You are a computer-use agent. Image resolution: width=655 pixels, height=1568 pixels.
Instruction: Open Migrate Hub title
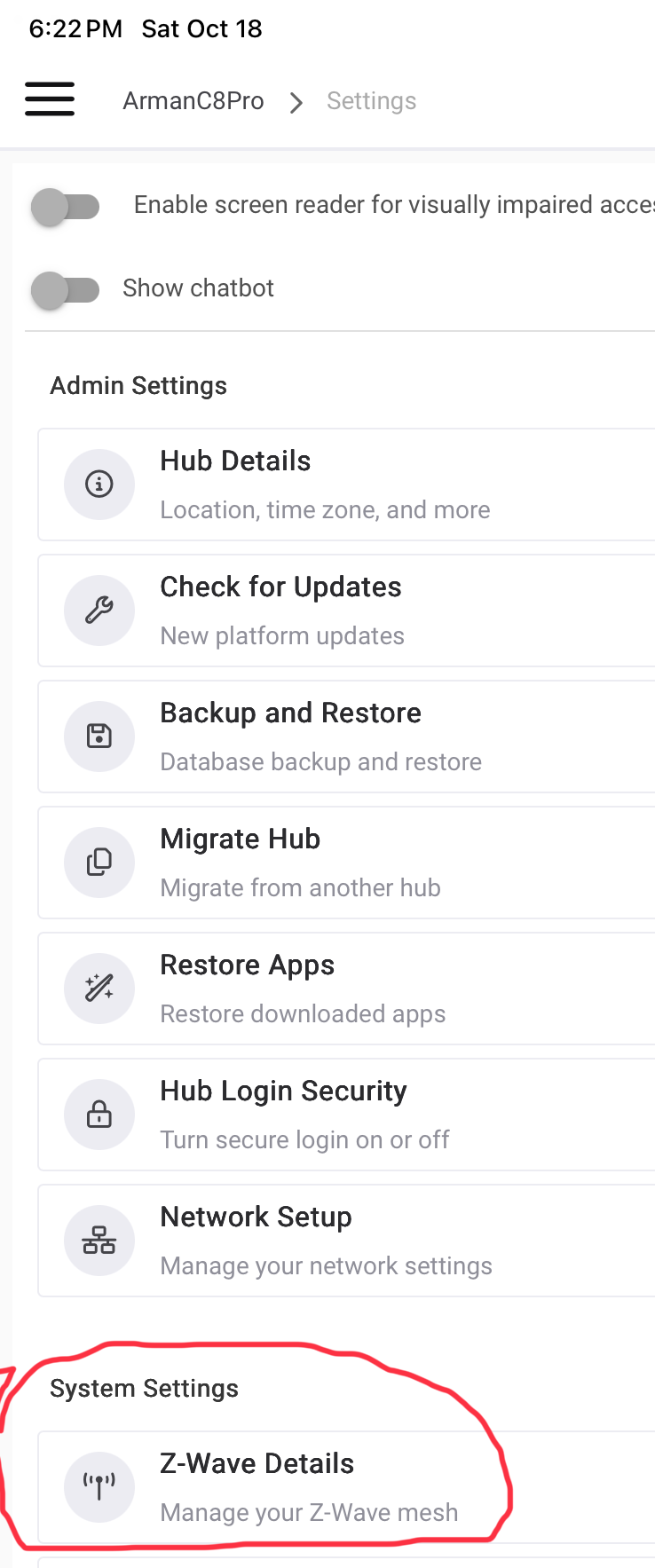(x=240, y=839)
